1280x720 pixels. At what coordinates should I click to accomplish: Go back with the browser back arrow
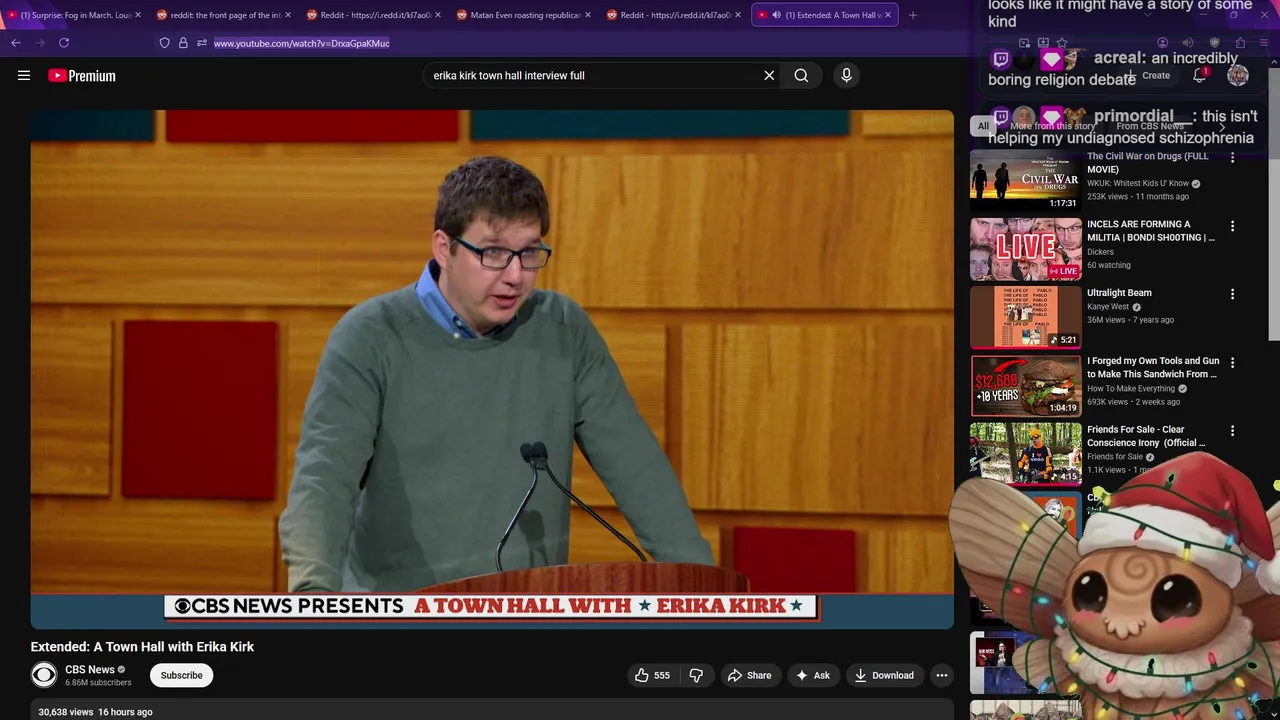point(16,43)
